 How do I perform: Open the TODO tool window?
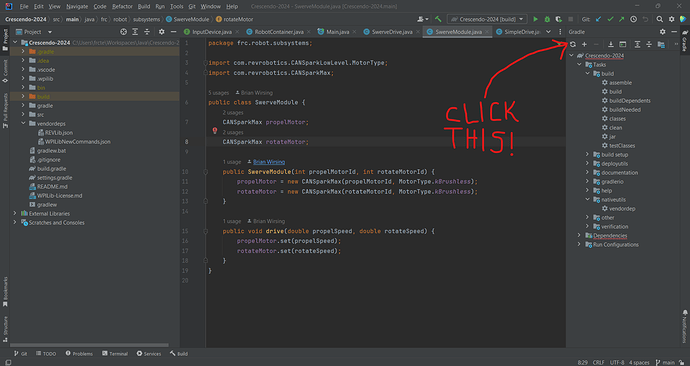(46, 354)
